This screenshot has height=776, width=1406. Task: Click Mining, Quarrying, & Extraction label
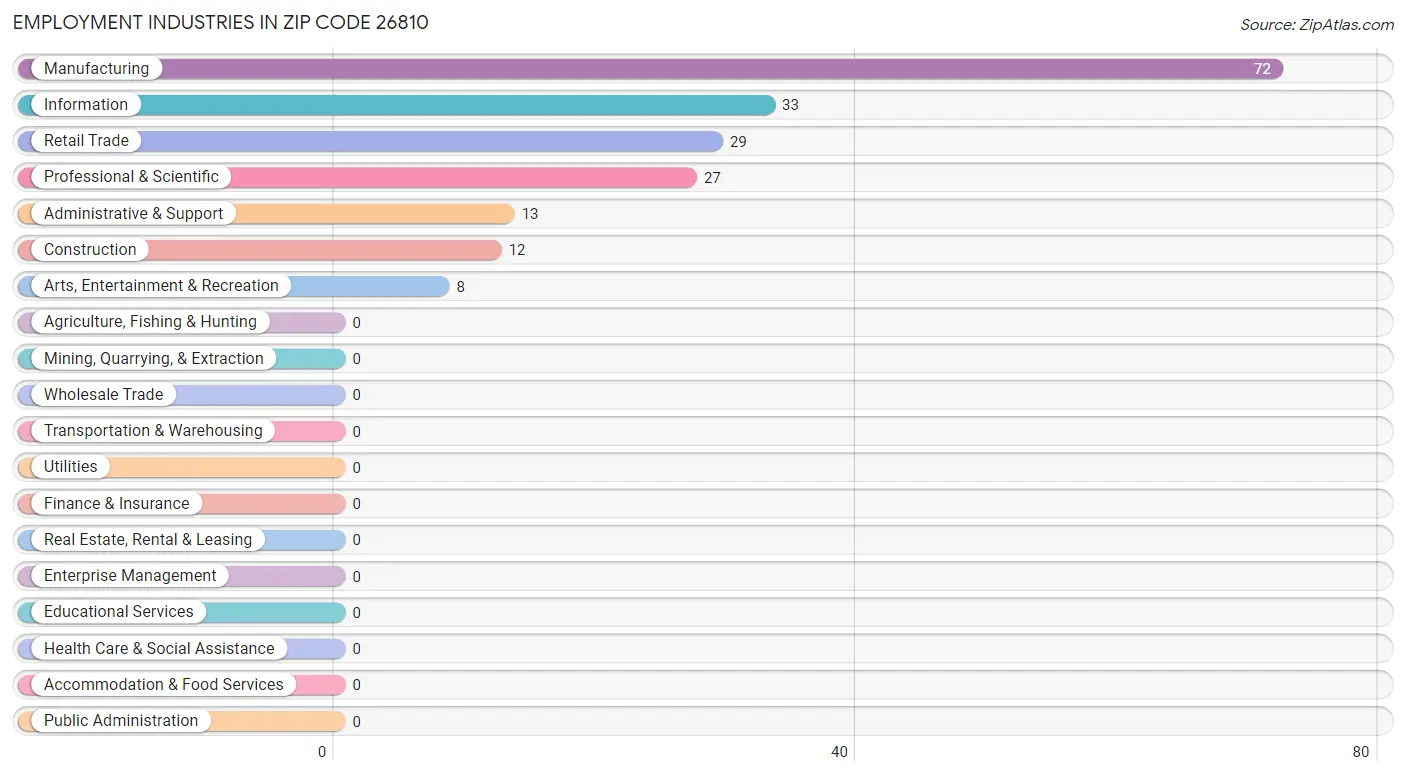click(x=154, y=358)
